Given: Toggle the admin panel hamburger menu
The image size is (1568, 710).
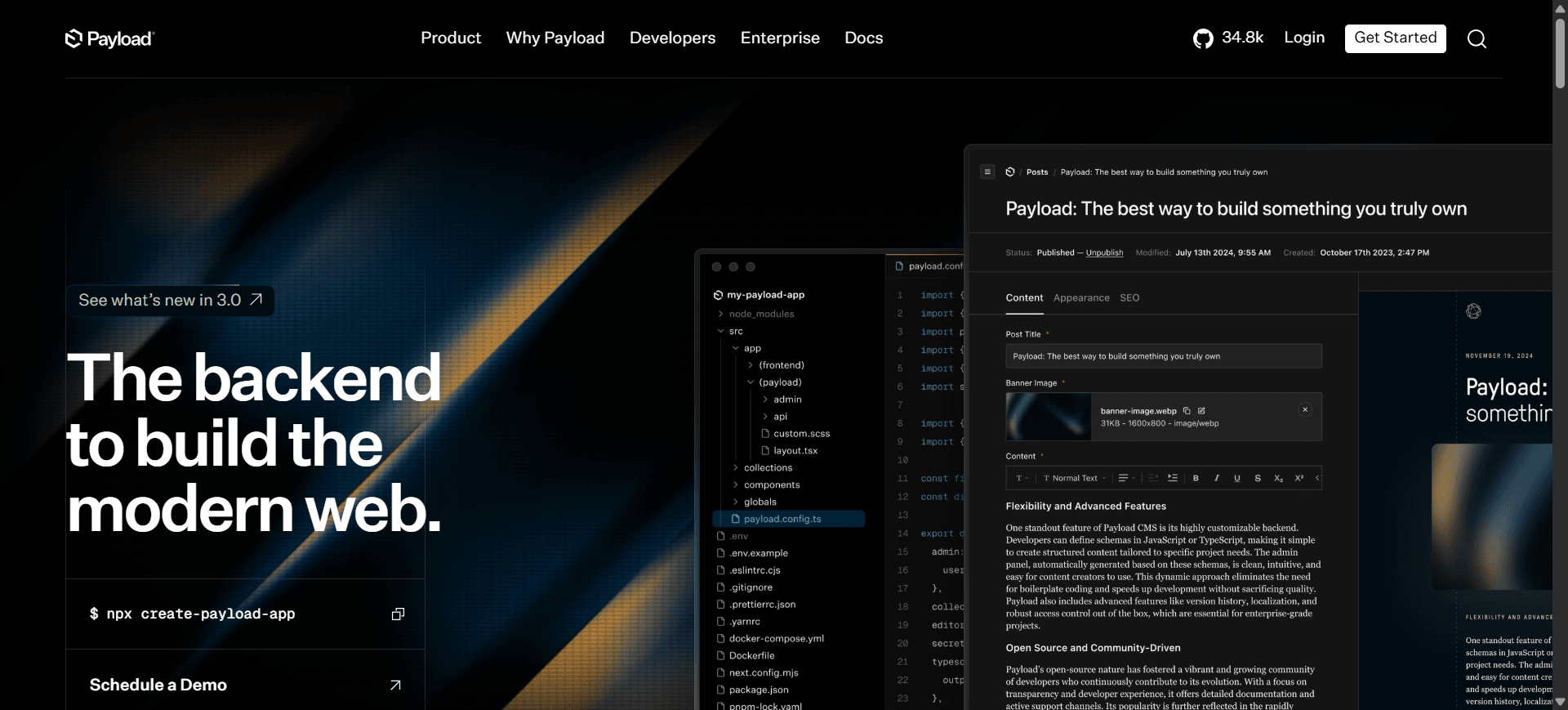Looking at the screenshot, I should 987,172.
